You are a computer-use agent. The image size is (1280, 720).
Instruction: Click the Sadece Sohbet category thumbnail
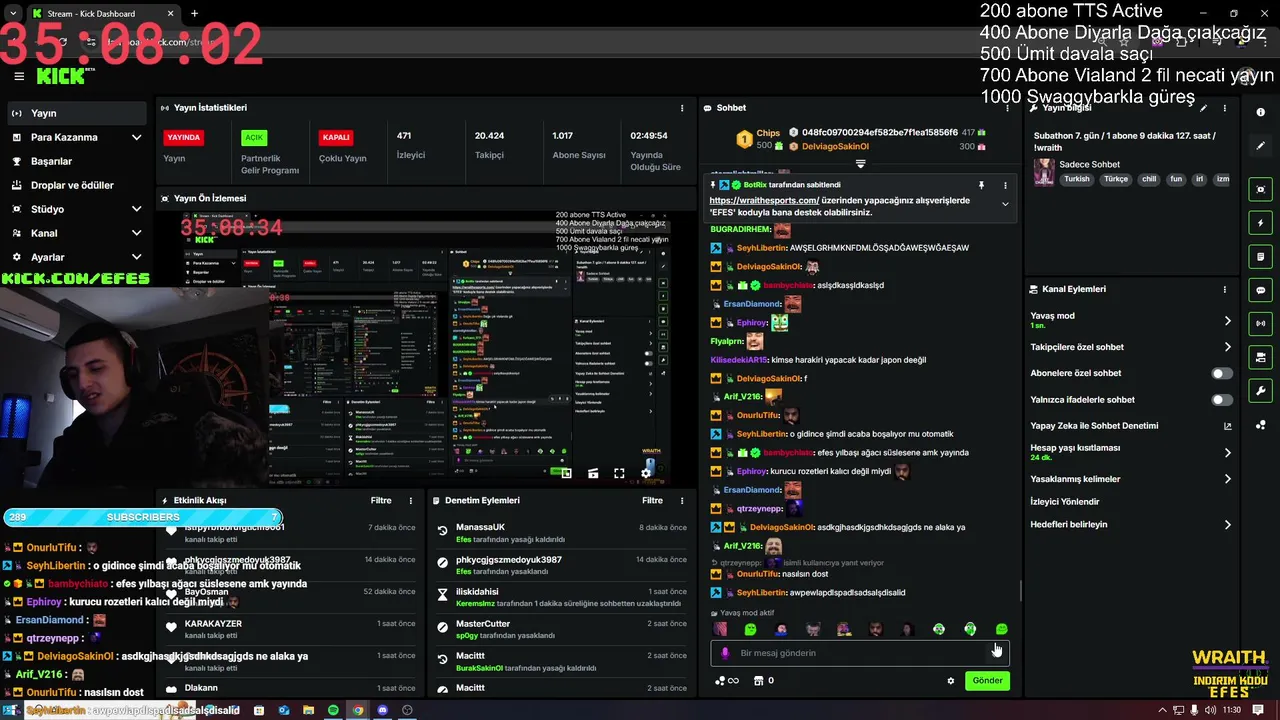[1044, 172]
